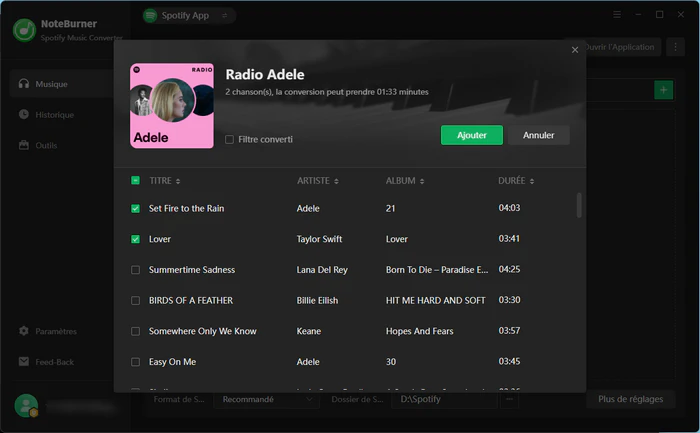Click album 21 in the Adele row
Screen dimensions: 700x433
point(390,208)
